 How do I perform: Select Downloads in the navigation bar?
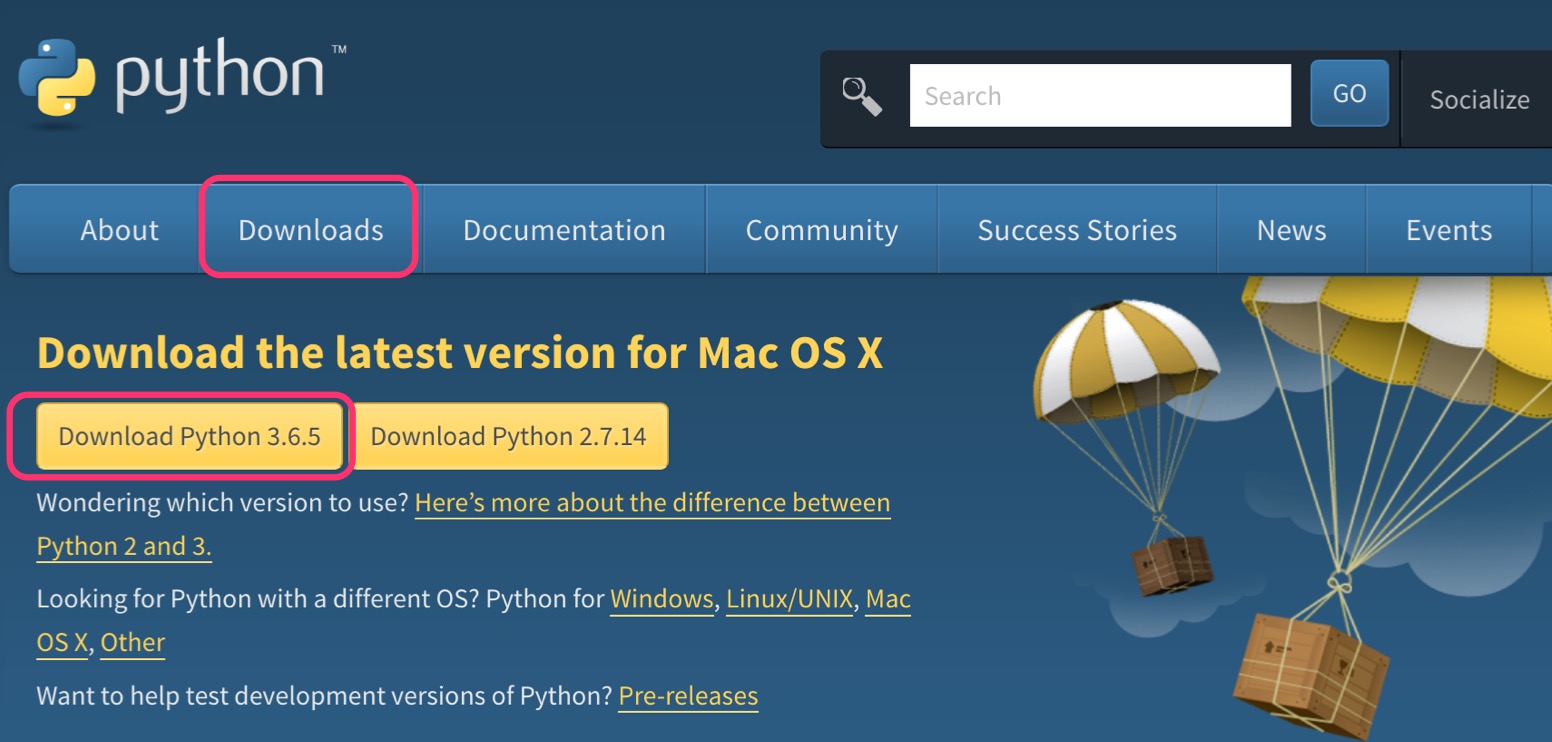pos(310,230)
